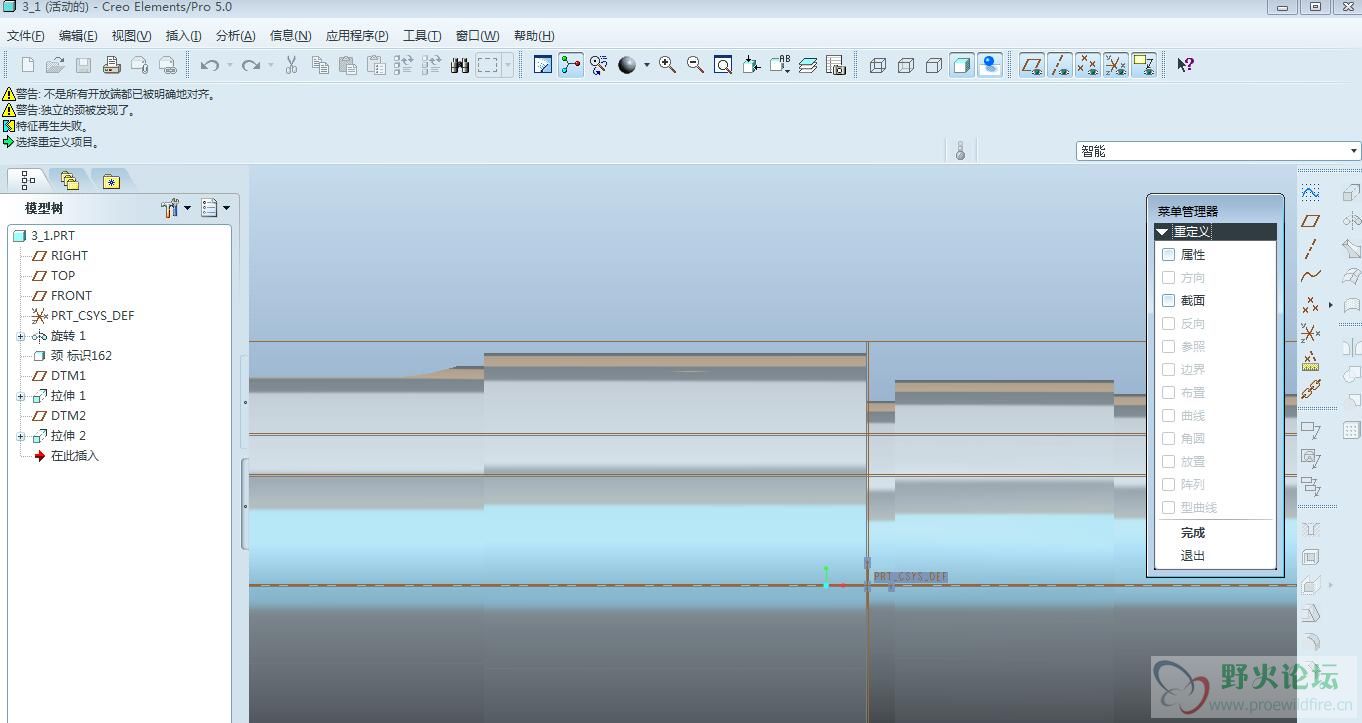This screenshot has height=723, width=1362.
Task: Click the Coordinate System tool icon
Action: [1311, 332]
